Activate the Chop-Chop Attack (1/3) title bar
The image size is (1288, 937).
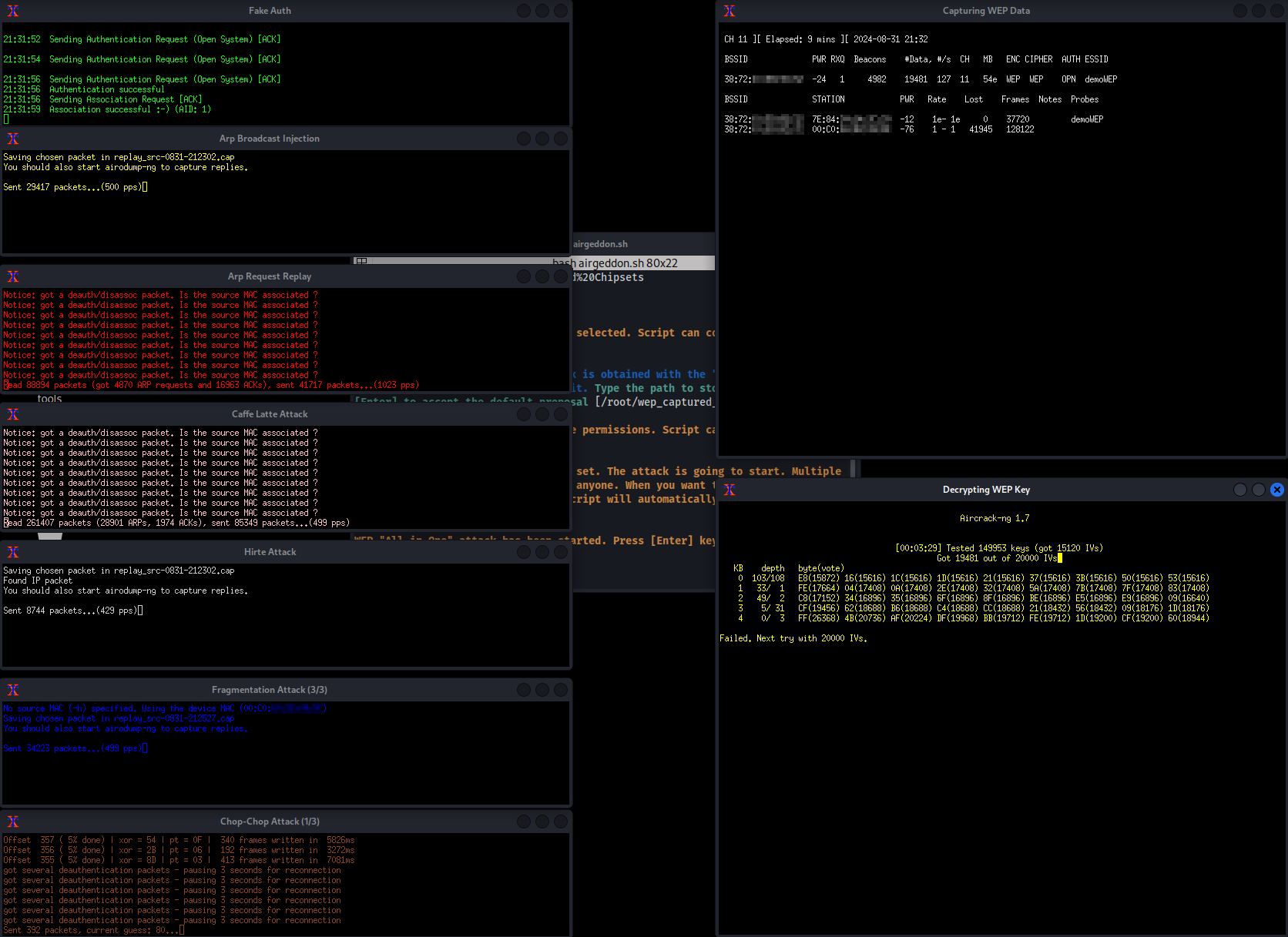click(x=270, y=822)
